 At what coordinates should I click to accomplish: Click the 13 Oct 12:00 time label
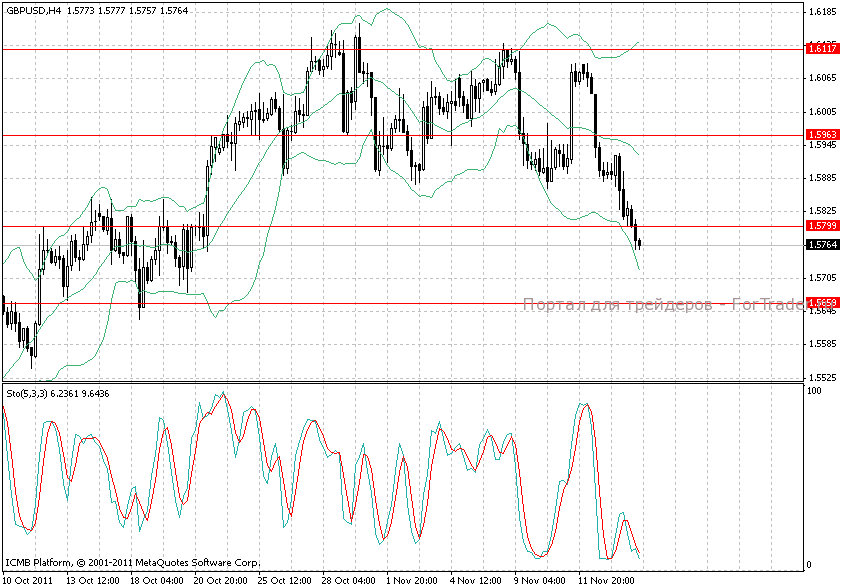coord(92,580)
